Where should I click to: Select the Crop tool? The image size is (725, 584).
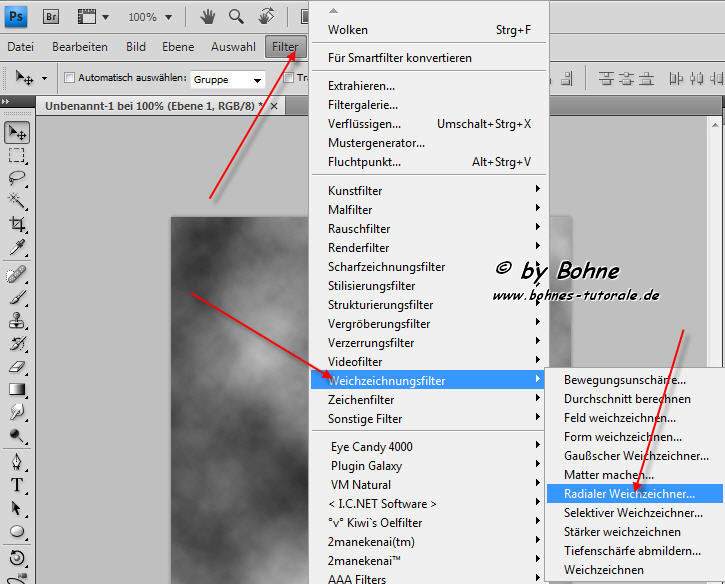click(x=17, y=224)
